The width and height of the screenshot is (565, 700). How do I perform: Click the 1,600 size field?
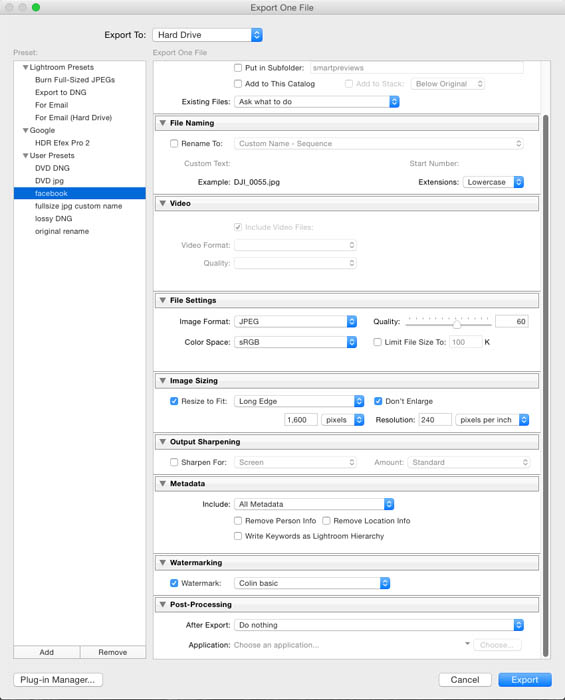click(x=301, y=420)
